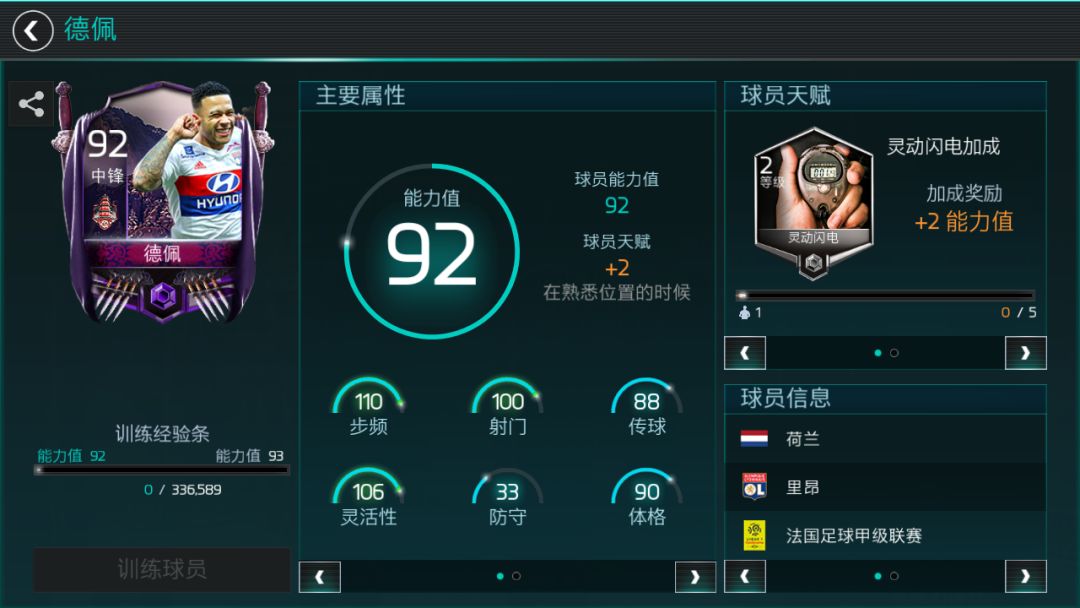Select the Lyon club crest icon

(754, 486)
